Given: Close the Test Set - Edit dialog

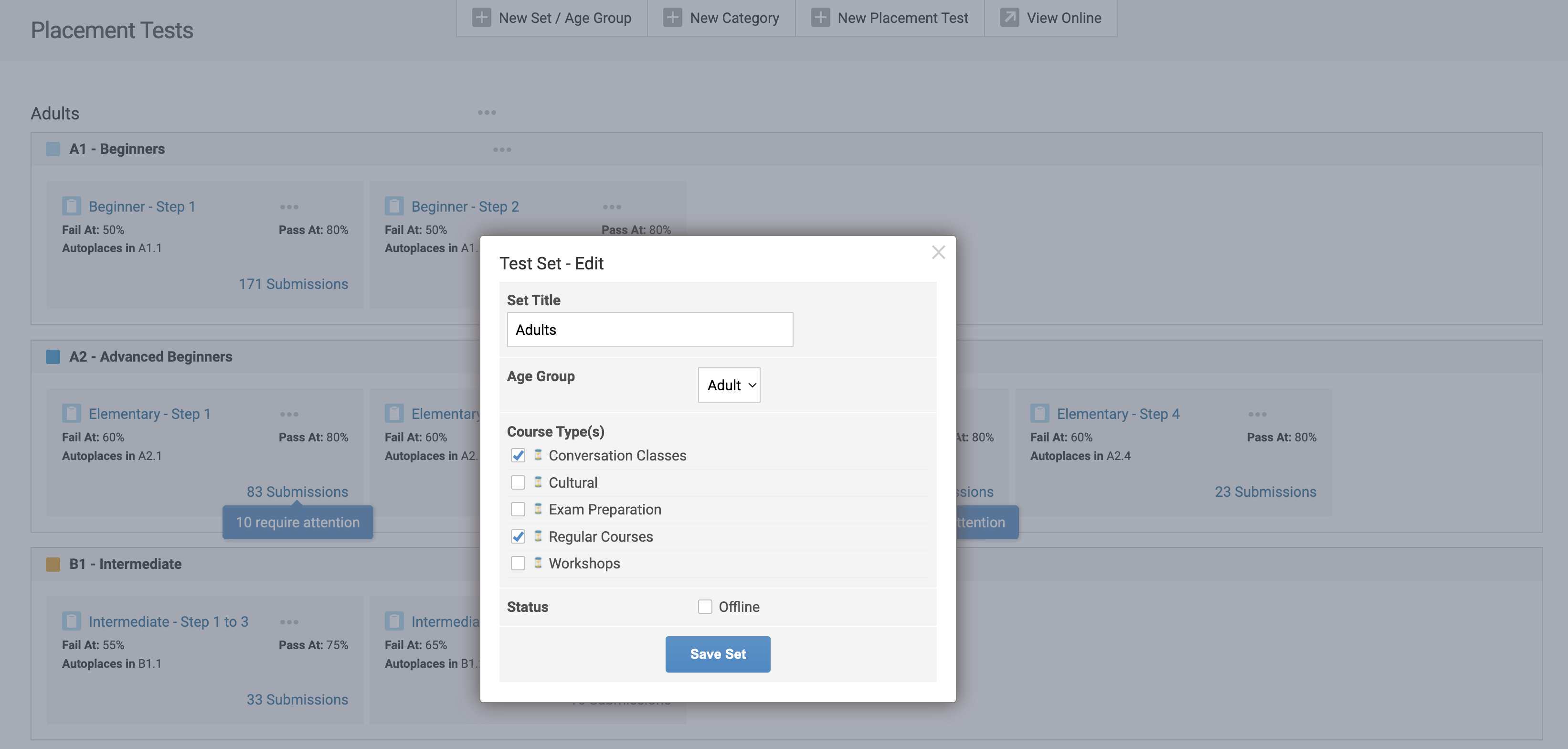Looking at the screenshot, I should pos(938,252).
